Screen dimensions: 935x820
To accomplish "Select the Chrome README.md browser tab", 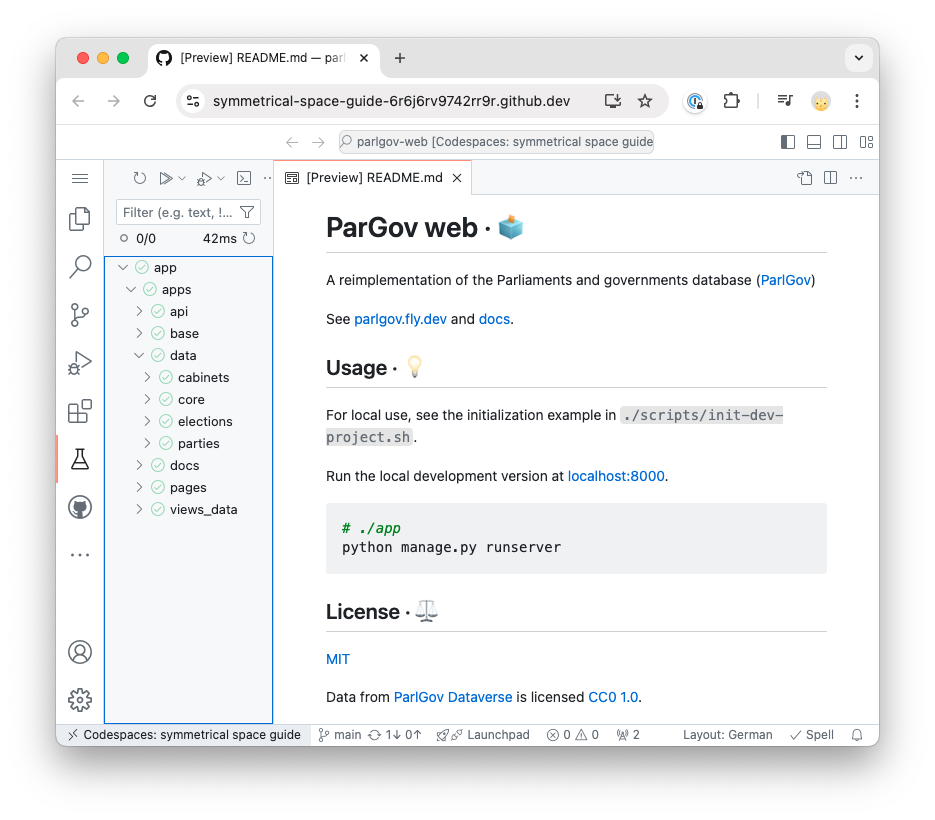I will pos(262,58).
